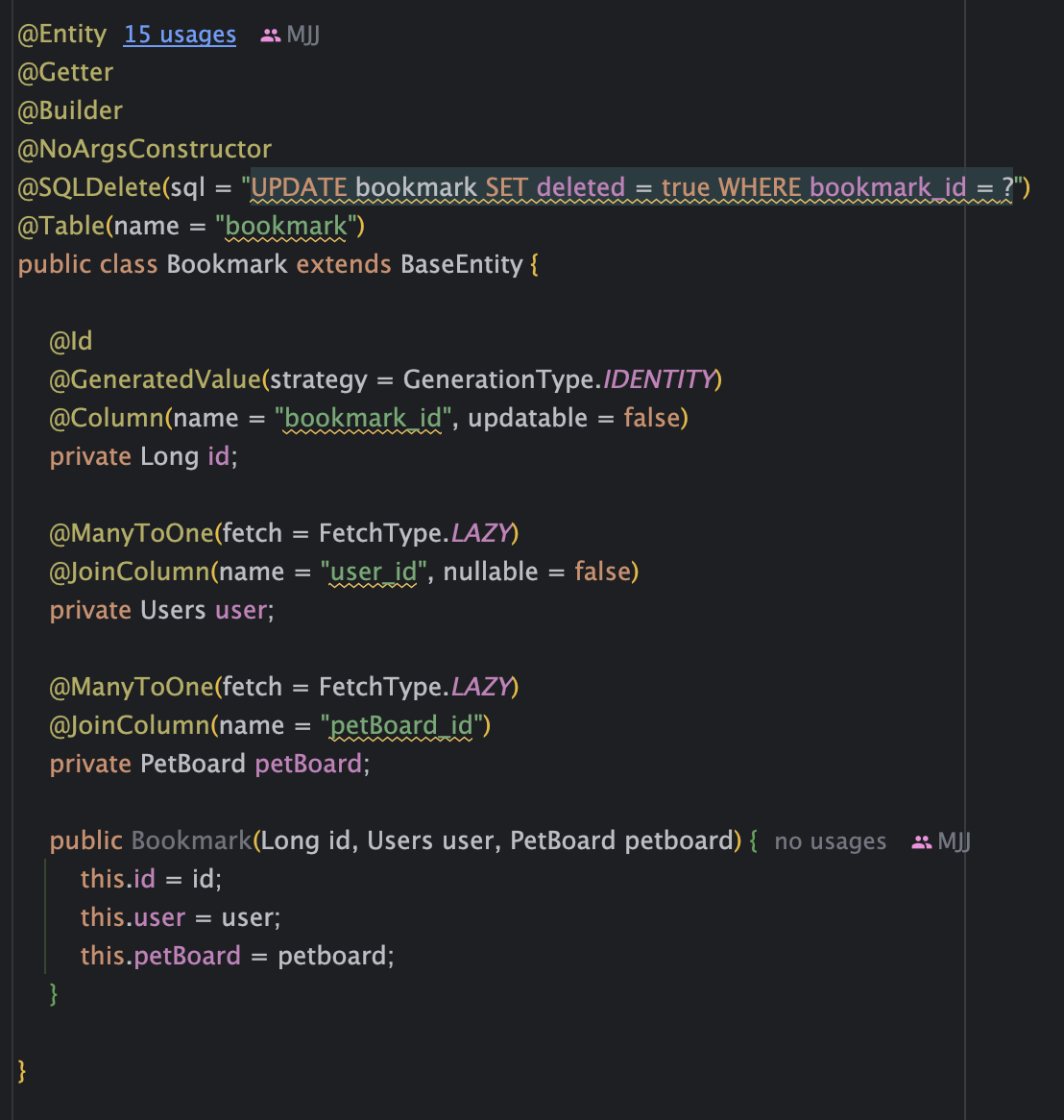Click this.id in the constructor body
This screenshot has height=1120, width=1064.
pos(118,879)
